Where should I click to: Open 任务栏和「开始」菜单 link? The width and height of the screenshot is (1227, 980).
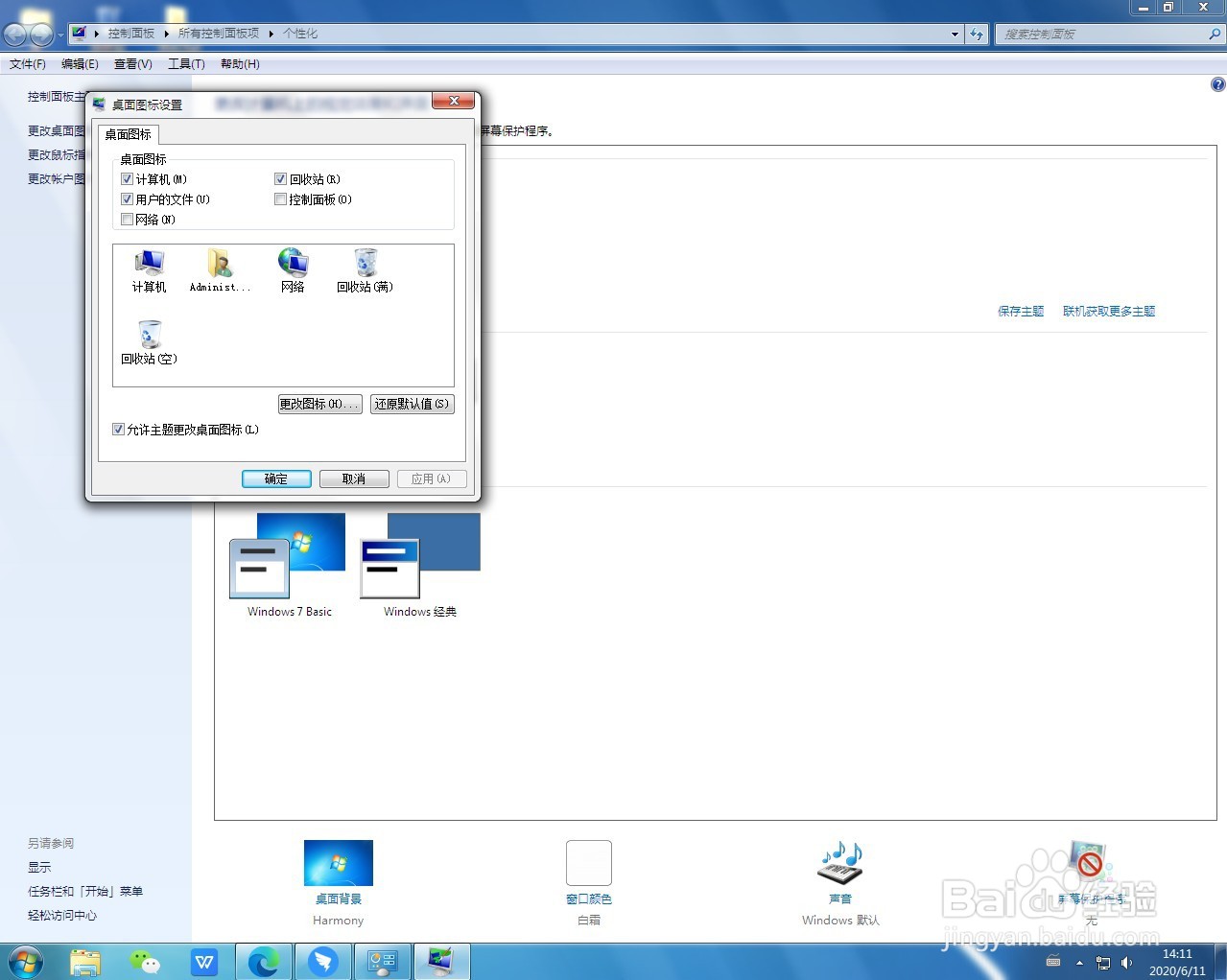click(85, 892)
